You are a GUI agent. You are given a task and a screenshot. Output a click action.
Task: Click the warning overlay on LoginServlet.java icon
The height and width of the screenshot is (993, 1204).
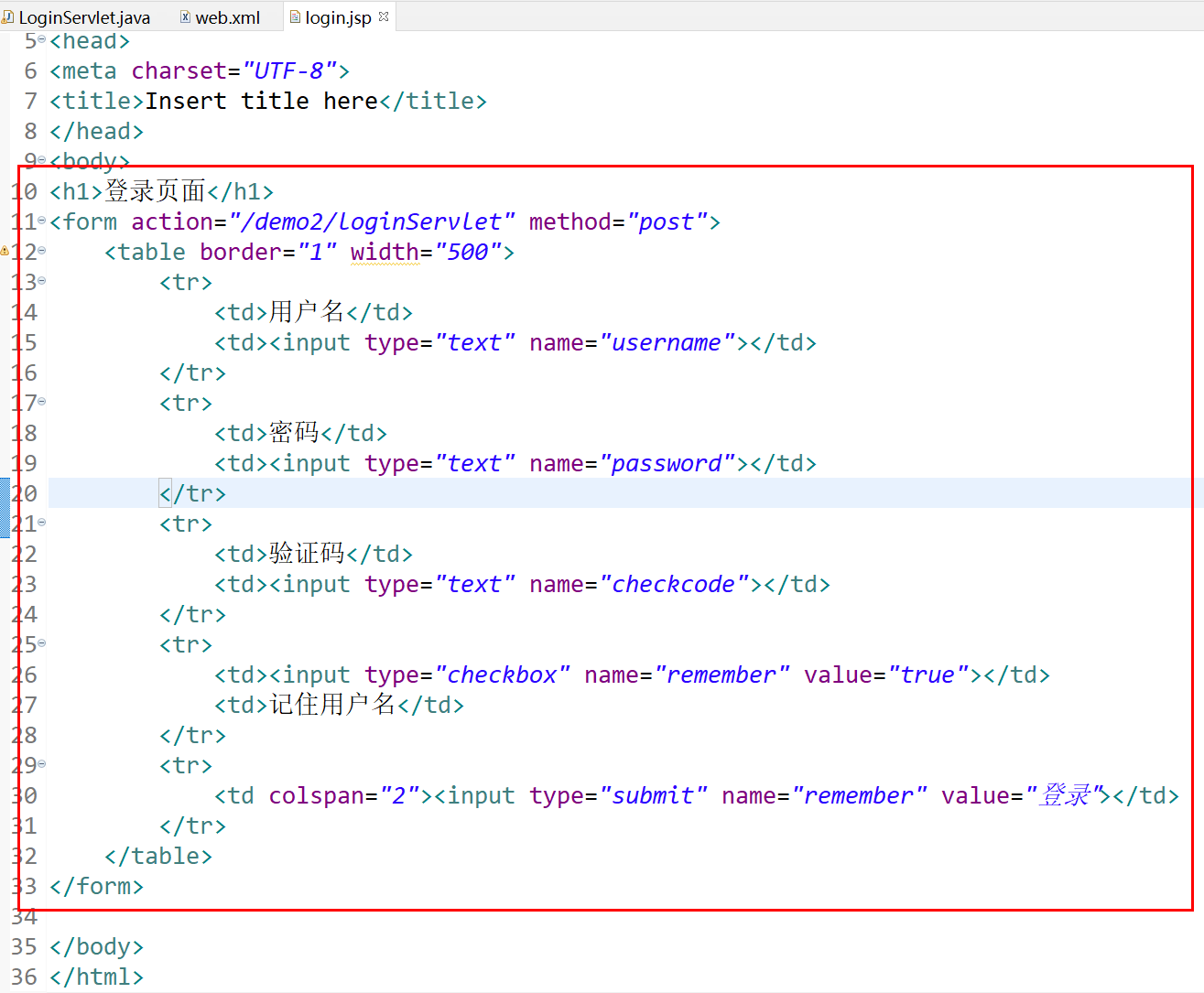pyautogui.click(x=6, y=20)
